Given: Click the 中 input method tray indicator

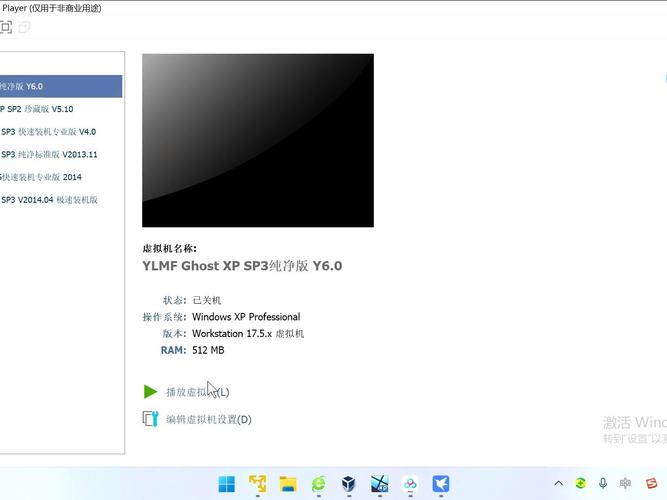Looking at the screenshot, I should coord(625,483).
